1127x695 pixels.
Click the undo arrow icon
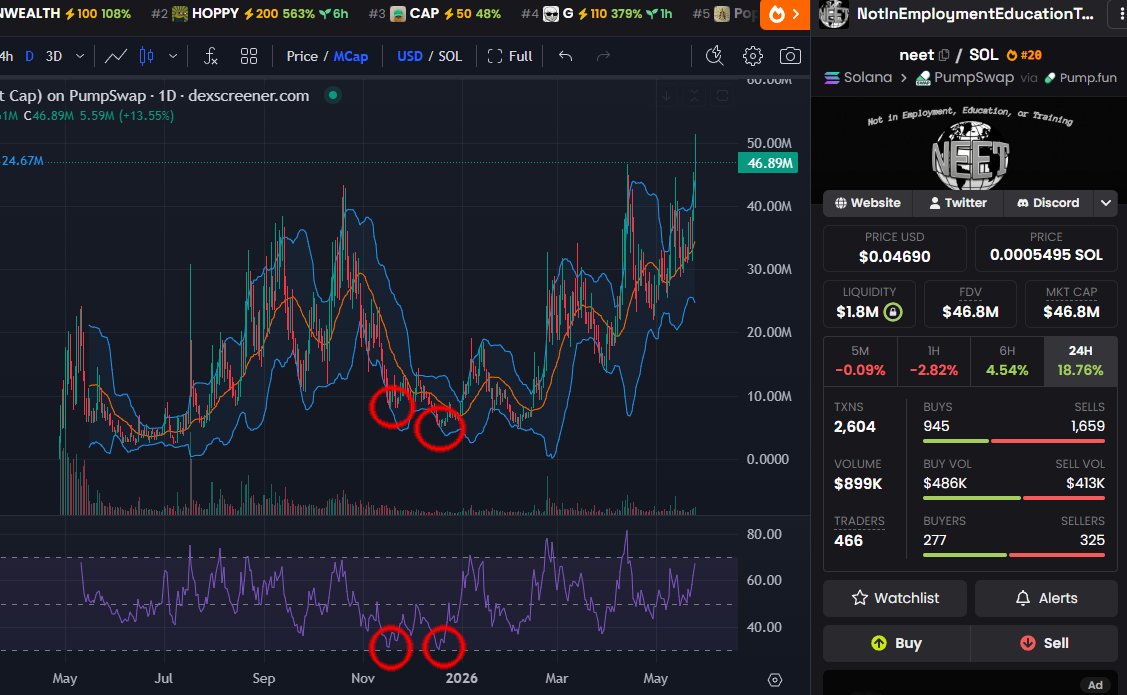[x=566, y=56]
